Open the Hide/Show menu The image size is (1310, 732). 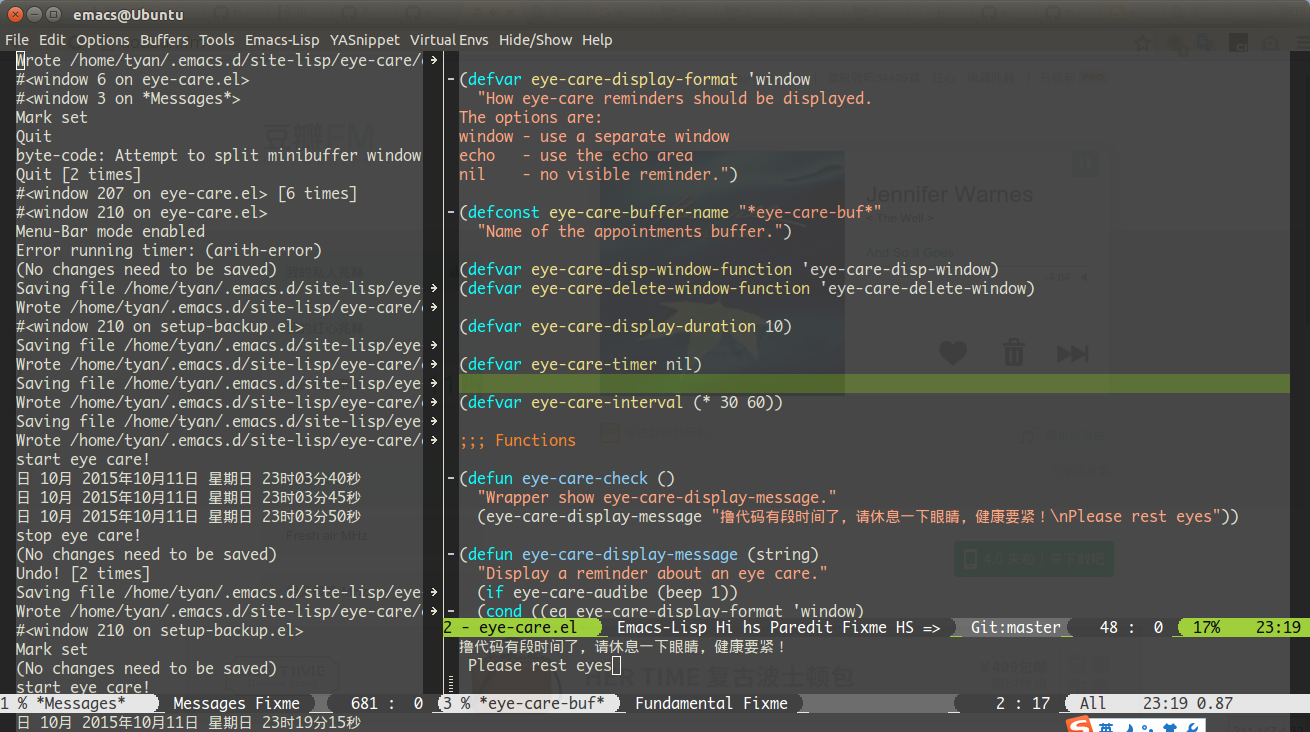[x=535, y=40]
